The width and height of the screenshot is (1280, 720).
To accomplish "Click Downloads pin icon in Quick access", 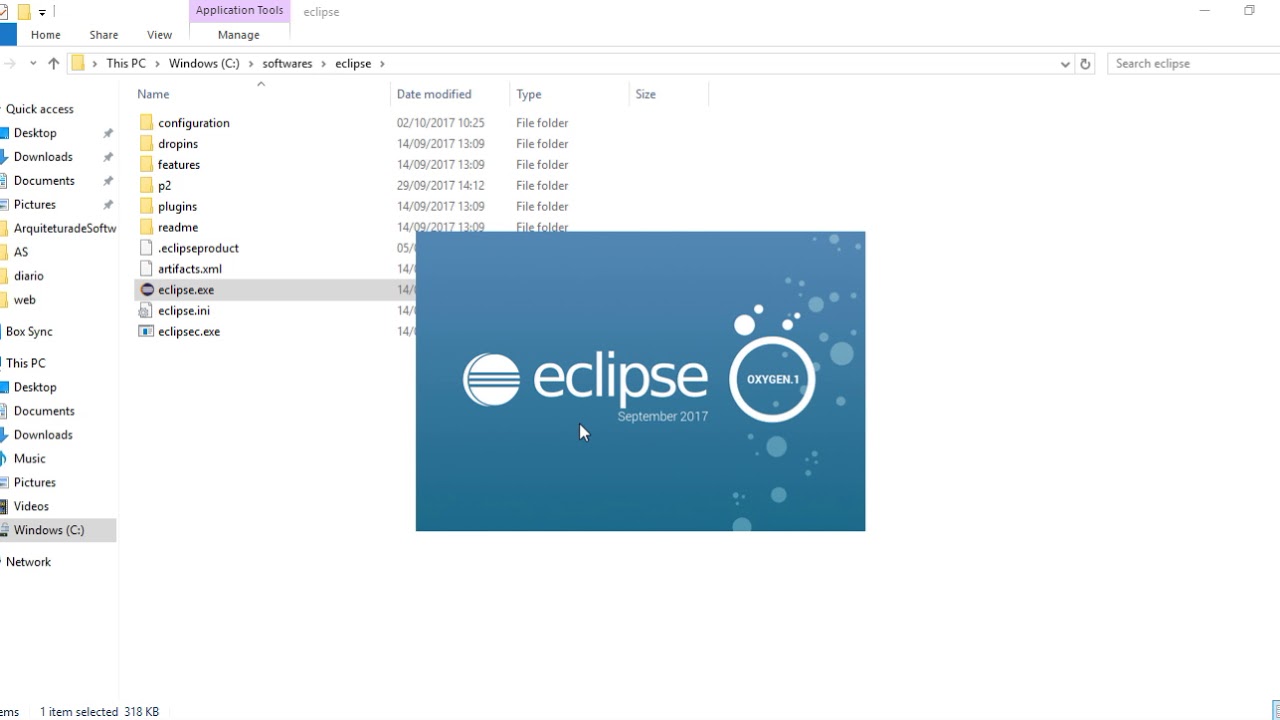I will [x=108, y=157].
